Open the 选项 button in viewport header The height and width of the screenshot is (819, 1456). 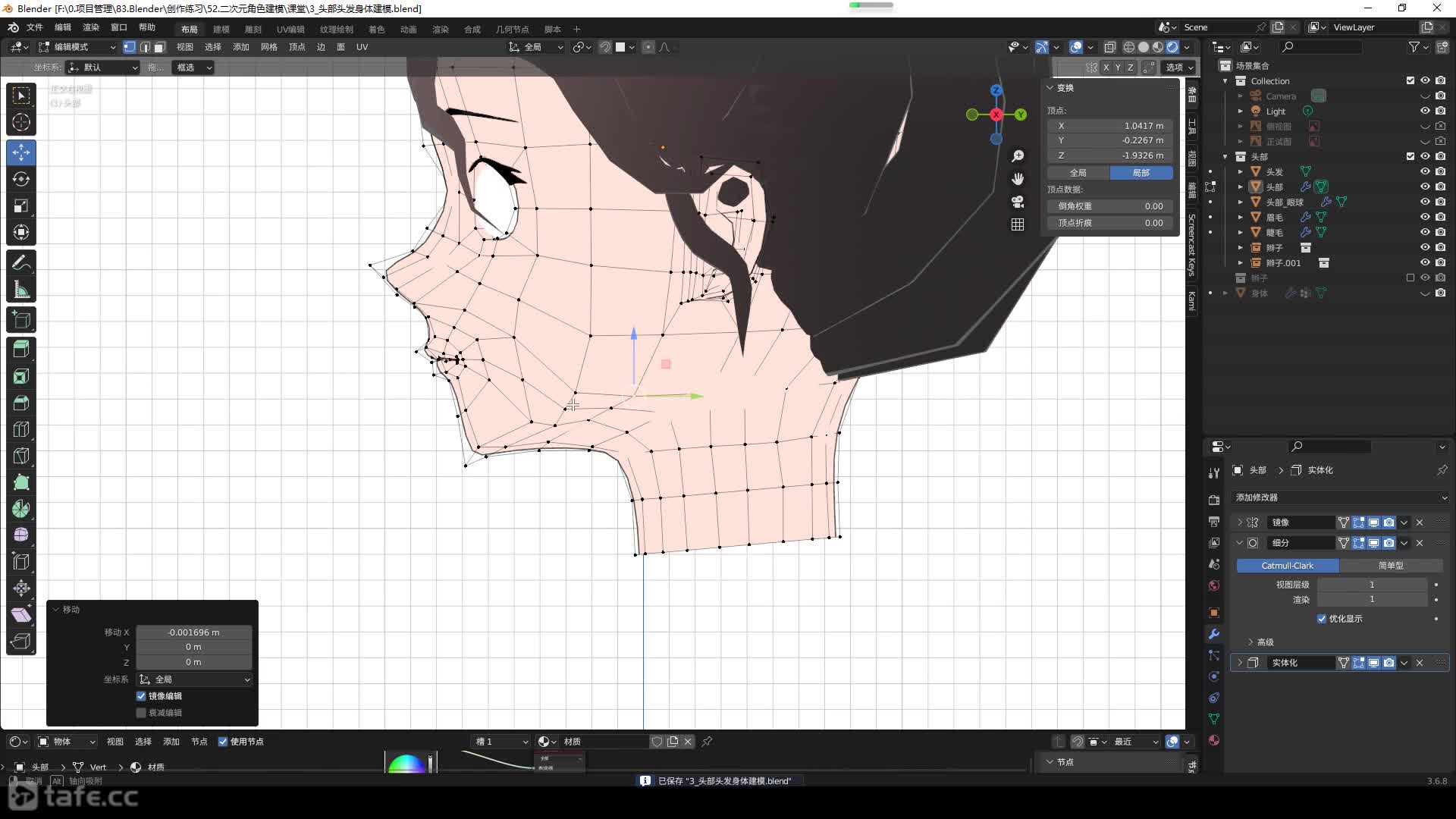pos(1178,67)
